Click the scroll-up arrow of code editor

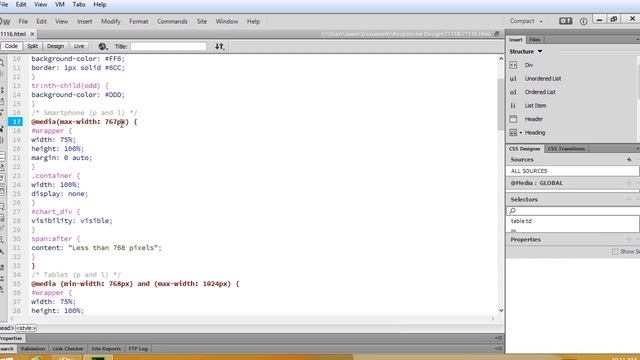point(501,59)
